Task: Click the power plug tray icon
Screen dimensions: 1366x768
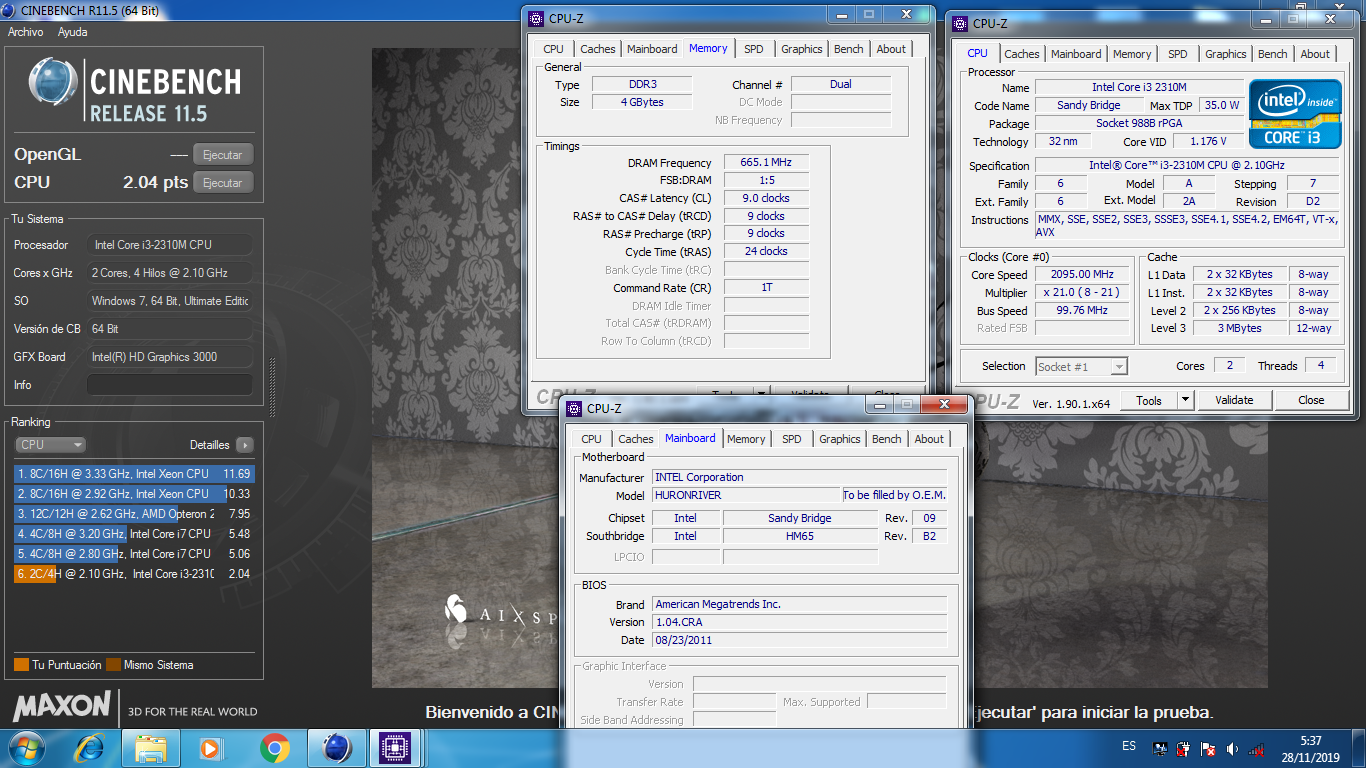Action: coord(1184,748)
